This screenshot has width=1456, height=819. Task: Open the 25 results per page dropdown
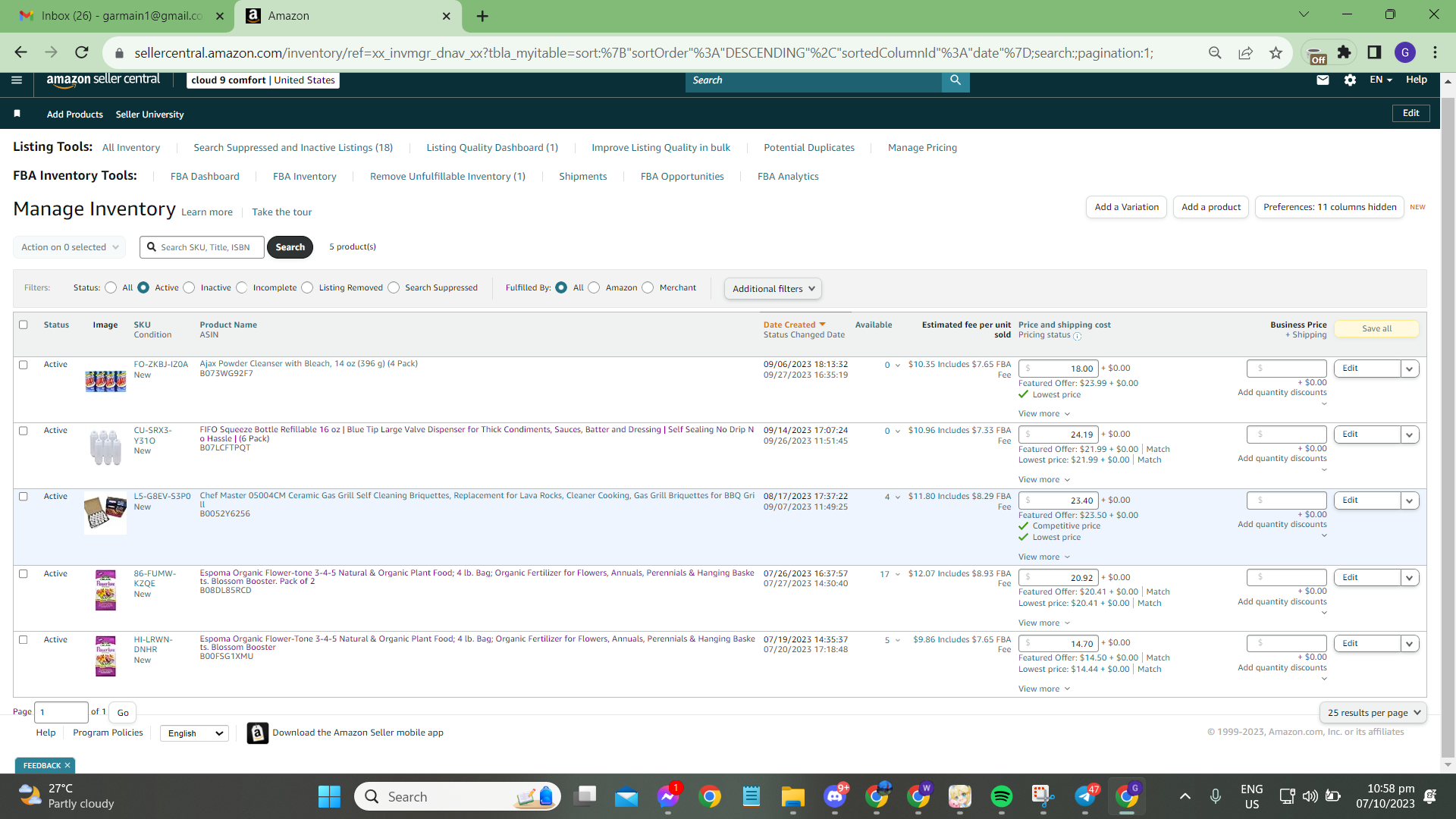[x=1373, y=713]
